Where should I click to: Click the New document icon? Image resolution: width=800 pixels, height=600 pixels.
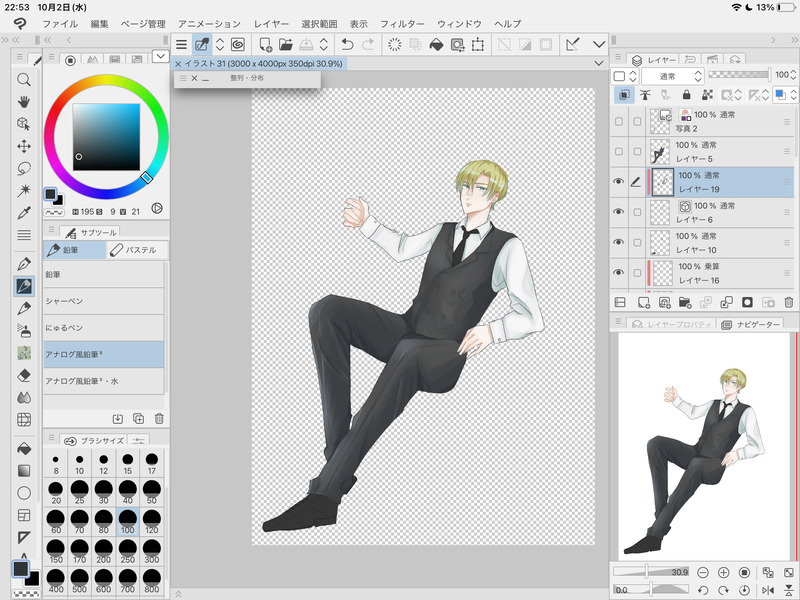click(265, 44)
